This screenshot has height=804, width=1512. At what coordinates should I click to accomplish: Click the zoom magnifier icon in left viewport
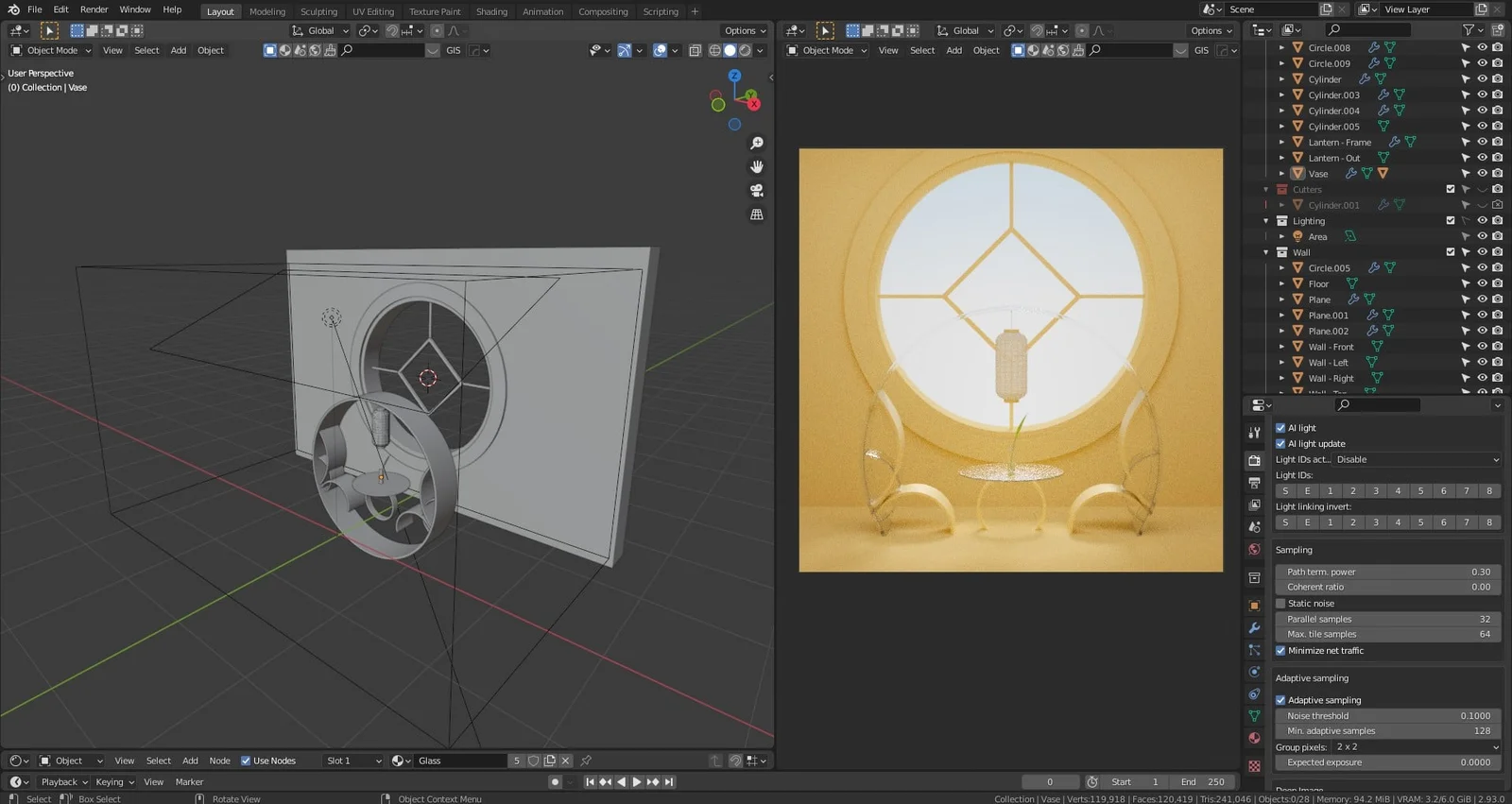coord(756,144)
